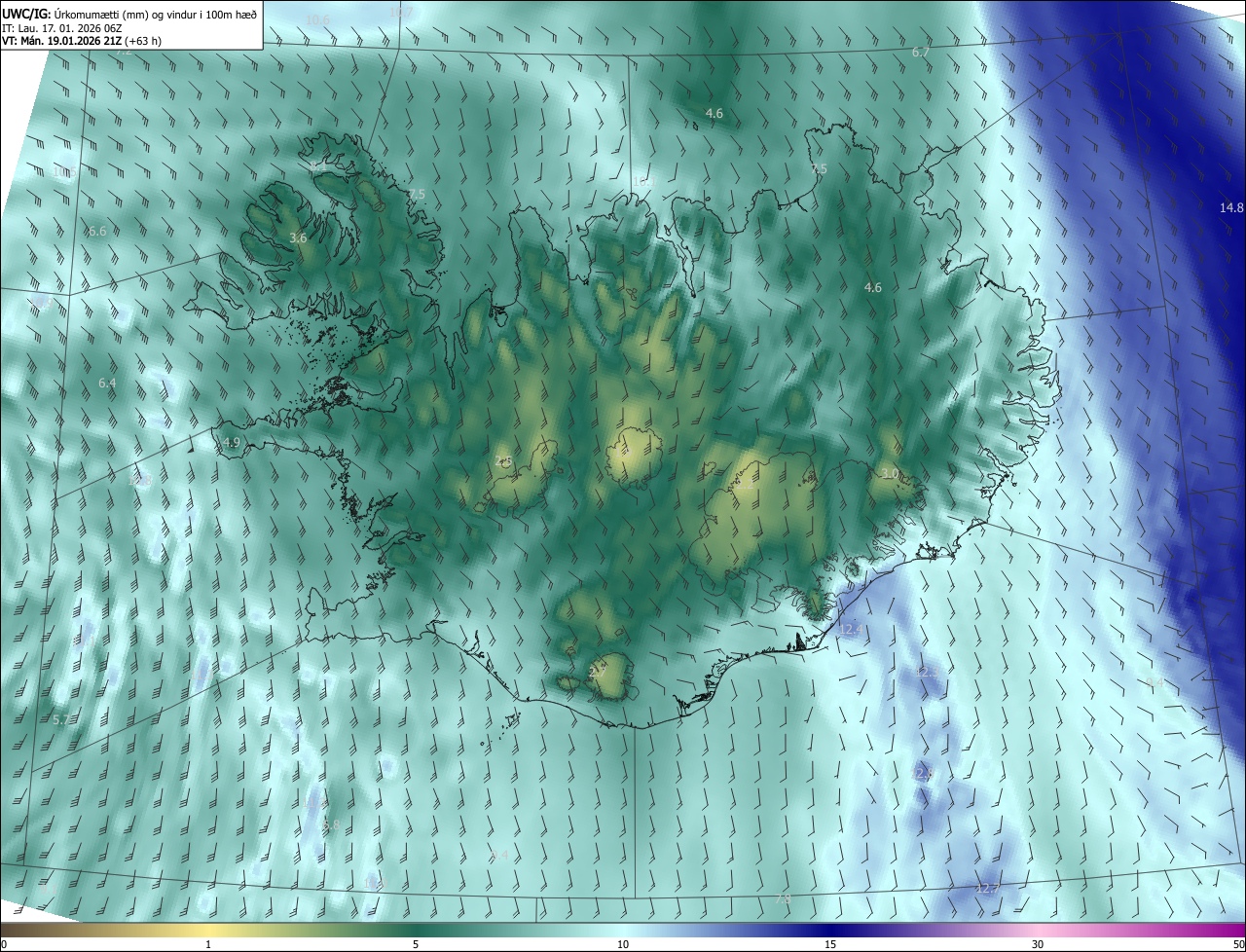Click the color scale tick label '1'
Screen dimensions: 1246x952
tap(208, 944)
